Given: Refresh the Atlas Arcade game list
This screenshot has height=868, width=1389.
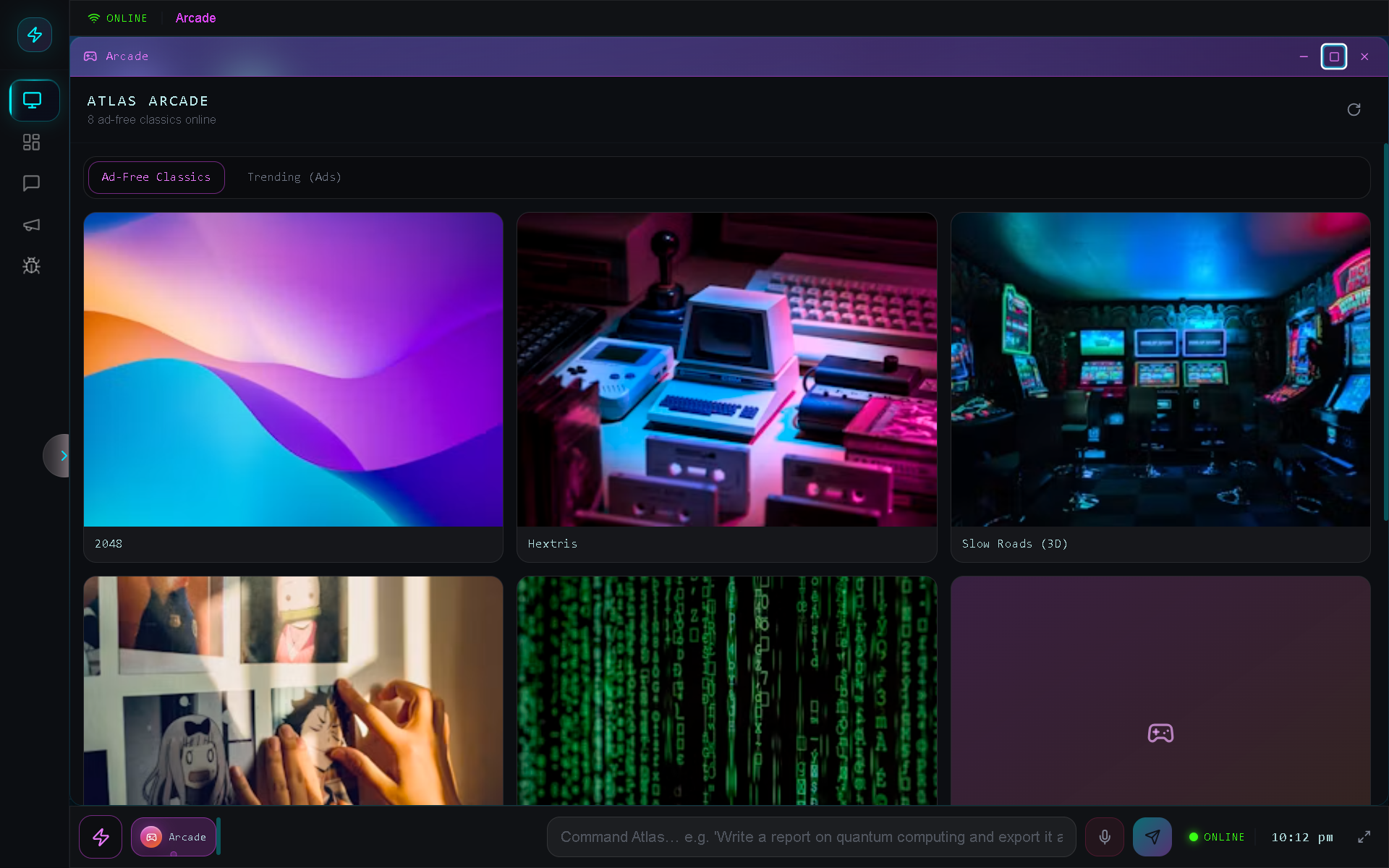Looking at the screenshot, I should tap(1354, 109).
